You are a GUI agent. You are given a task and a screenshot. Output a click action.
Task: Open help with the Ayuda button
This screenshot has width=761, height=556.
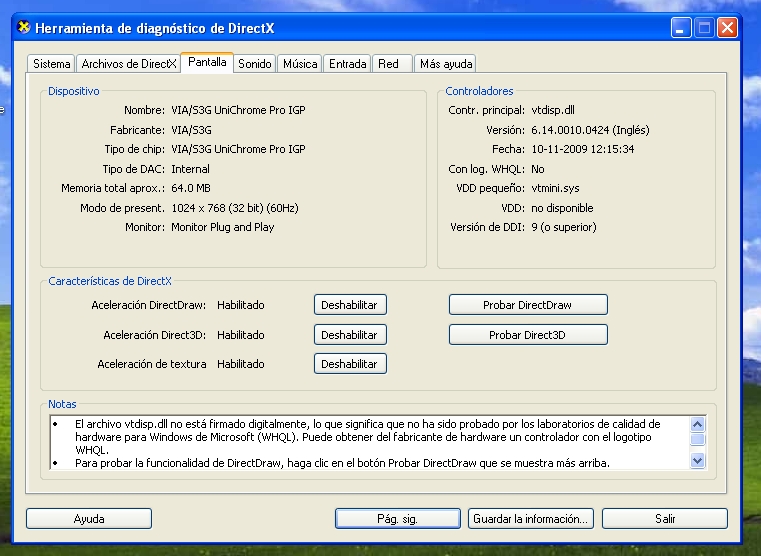point(89,519)
